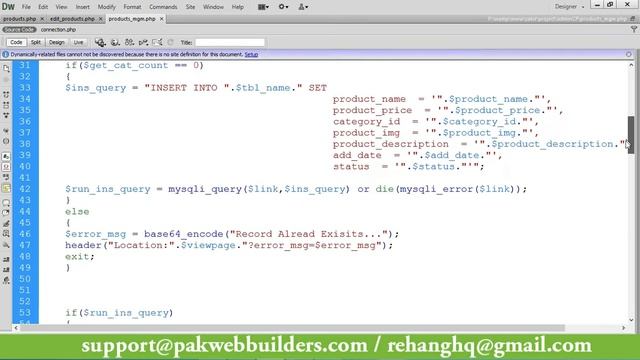Open the Modify menu
The image size is (640, 360).
pos(107,7)
